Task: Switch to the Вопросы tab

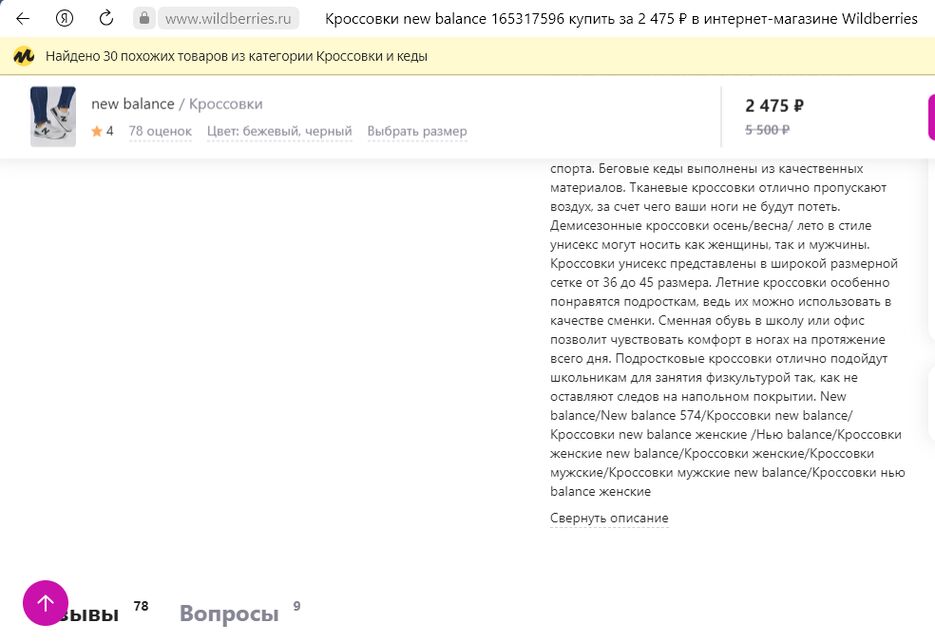Action: [229, 614]
